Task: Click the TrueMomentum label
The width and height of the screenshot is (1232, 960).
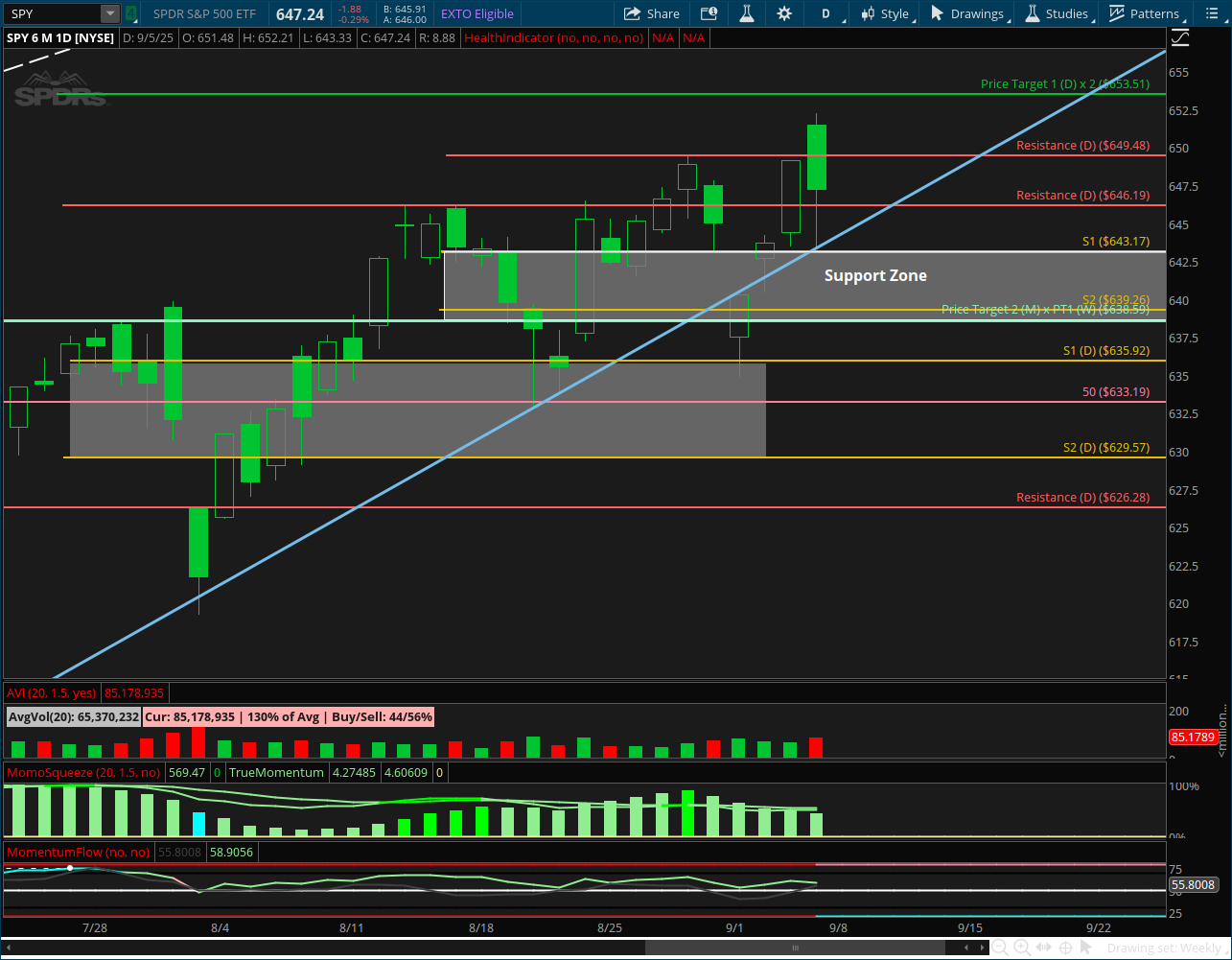Action: 276,772
